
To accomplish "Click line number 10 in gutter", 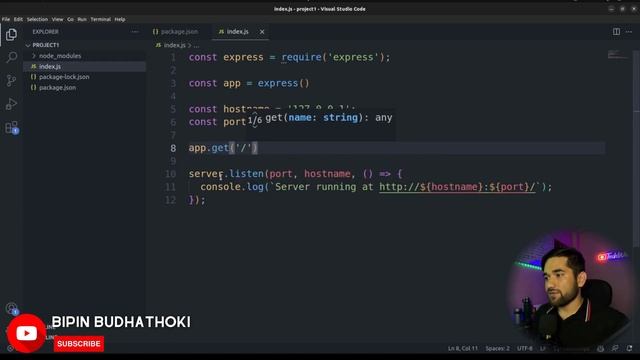I will click(x=170, y=174).
